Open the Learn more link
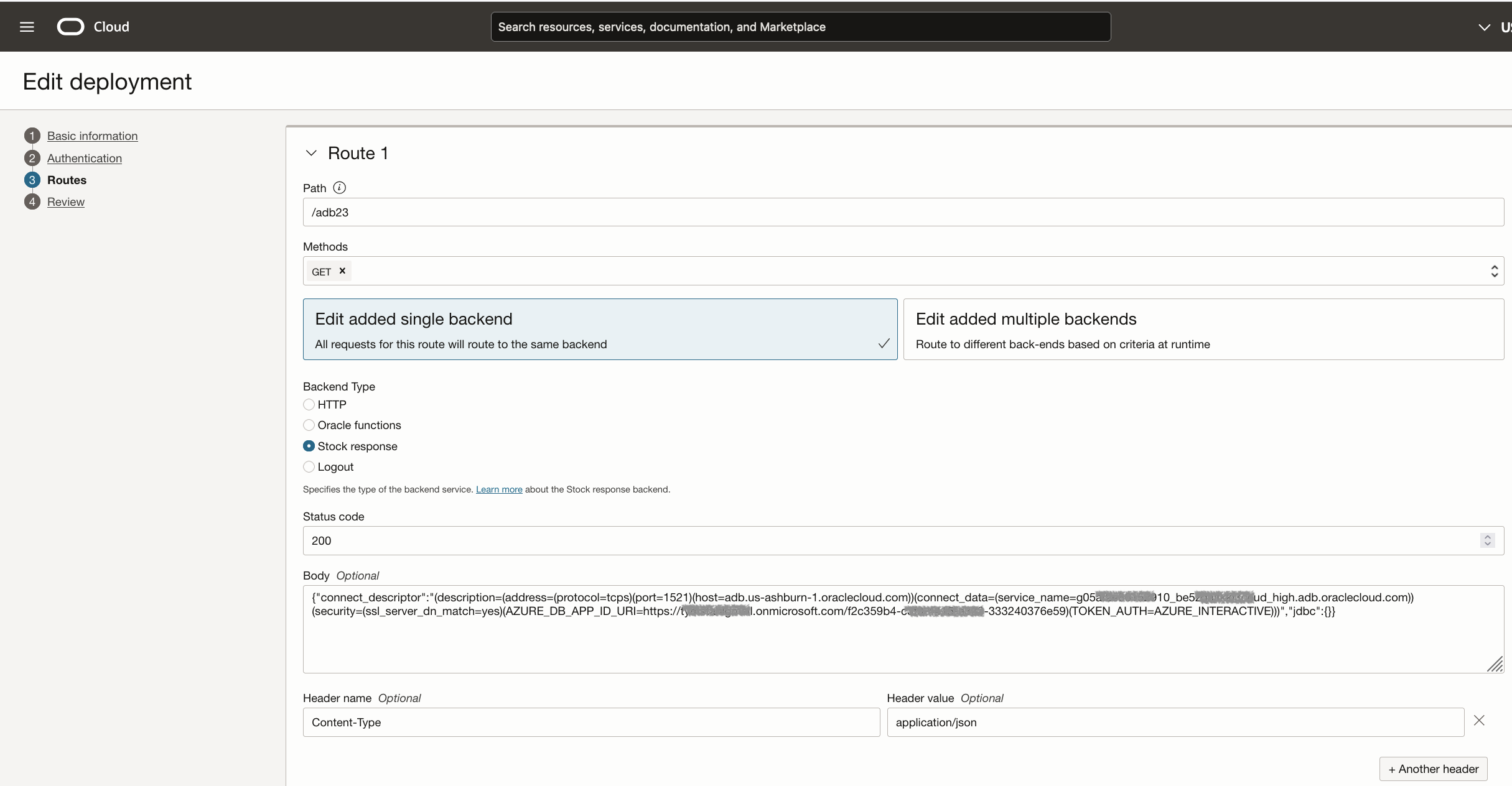 click(499, 489)
